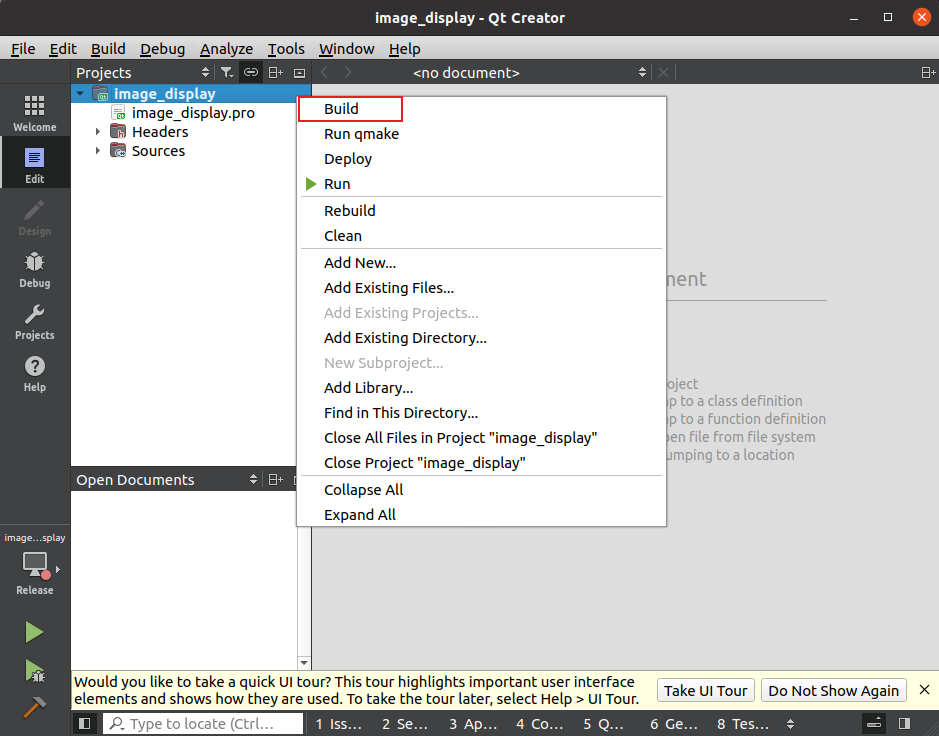939x736 pixels.
Task: Select the image_display.pro file in tree
Action: click(x=193, y=113)
